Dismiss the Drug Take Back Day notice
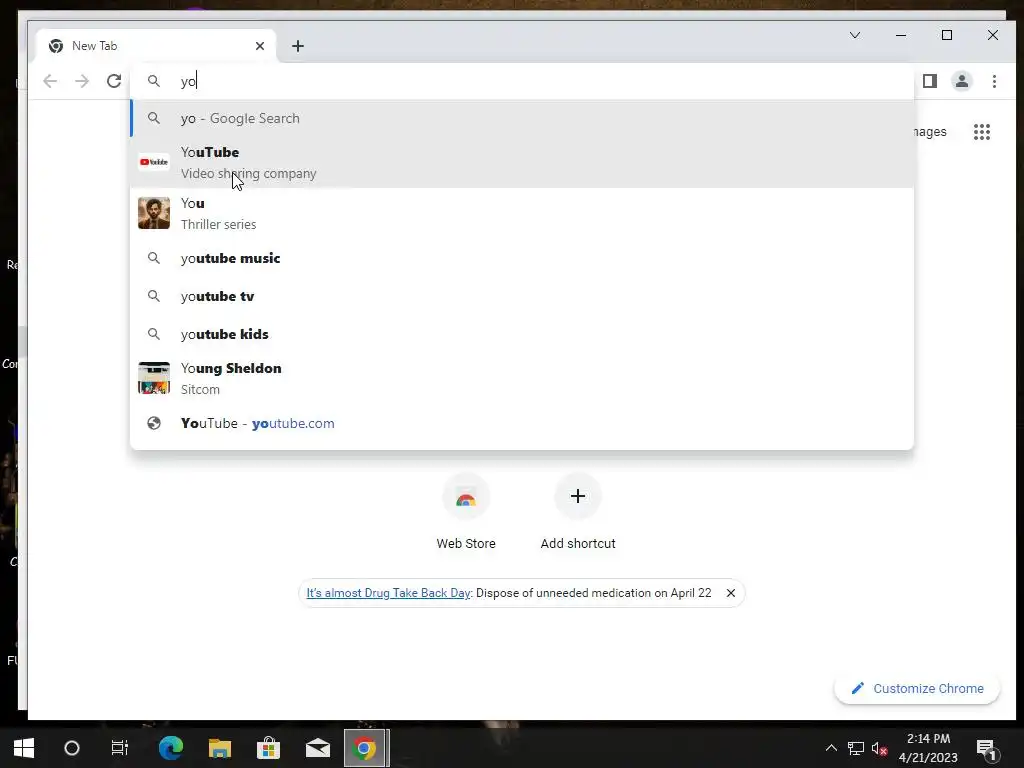 pos(731,593)
